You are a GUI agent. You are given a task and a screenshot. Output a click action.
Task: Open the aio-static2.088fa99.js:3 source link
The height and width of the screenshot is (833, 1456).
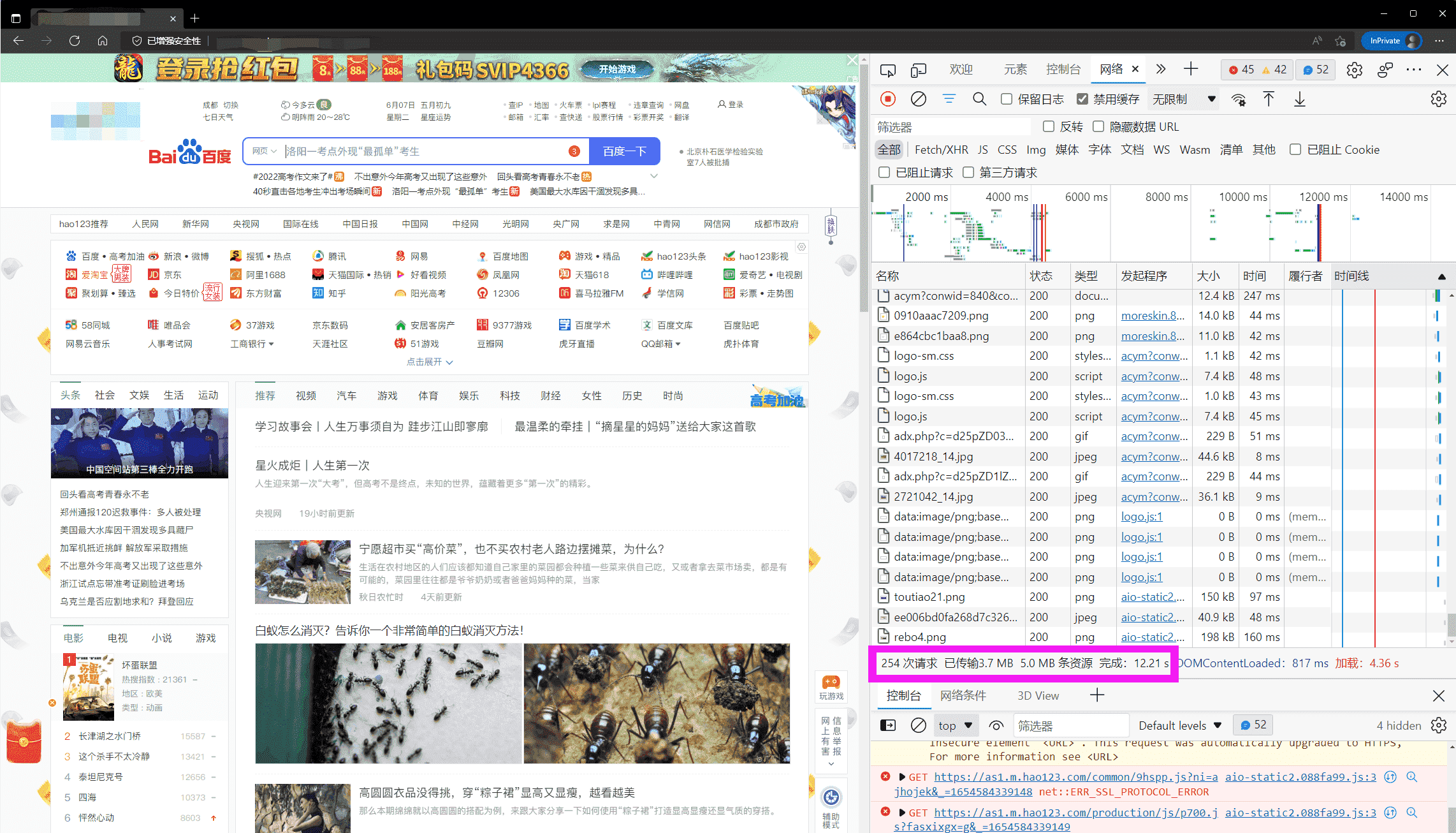point(1301,777)
